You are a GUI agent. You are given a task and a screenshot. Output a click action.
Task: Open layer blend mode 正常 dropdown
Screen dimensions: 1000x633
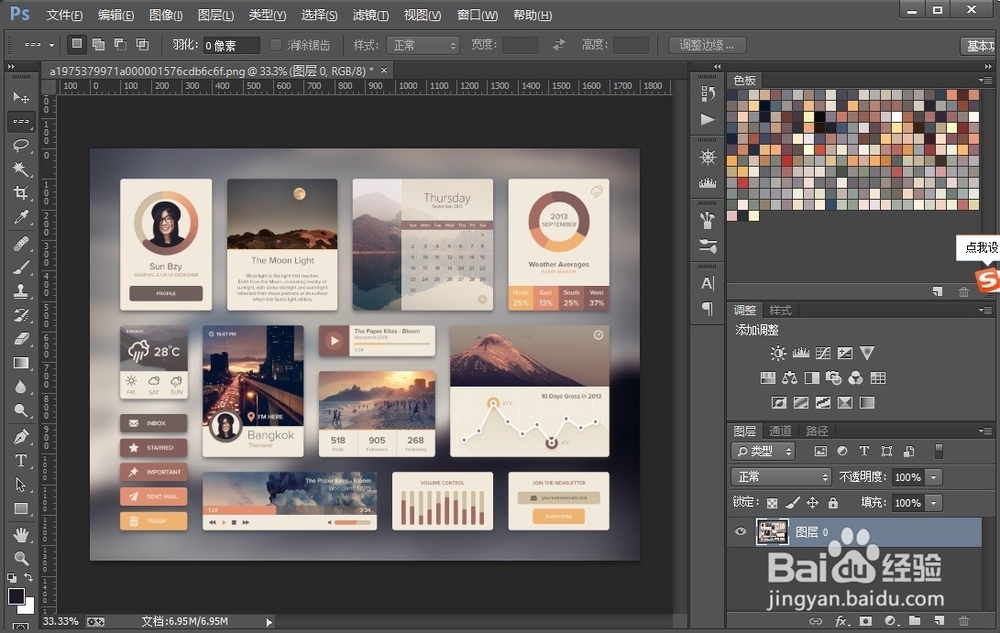pos(781,477)
